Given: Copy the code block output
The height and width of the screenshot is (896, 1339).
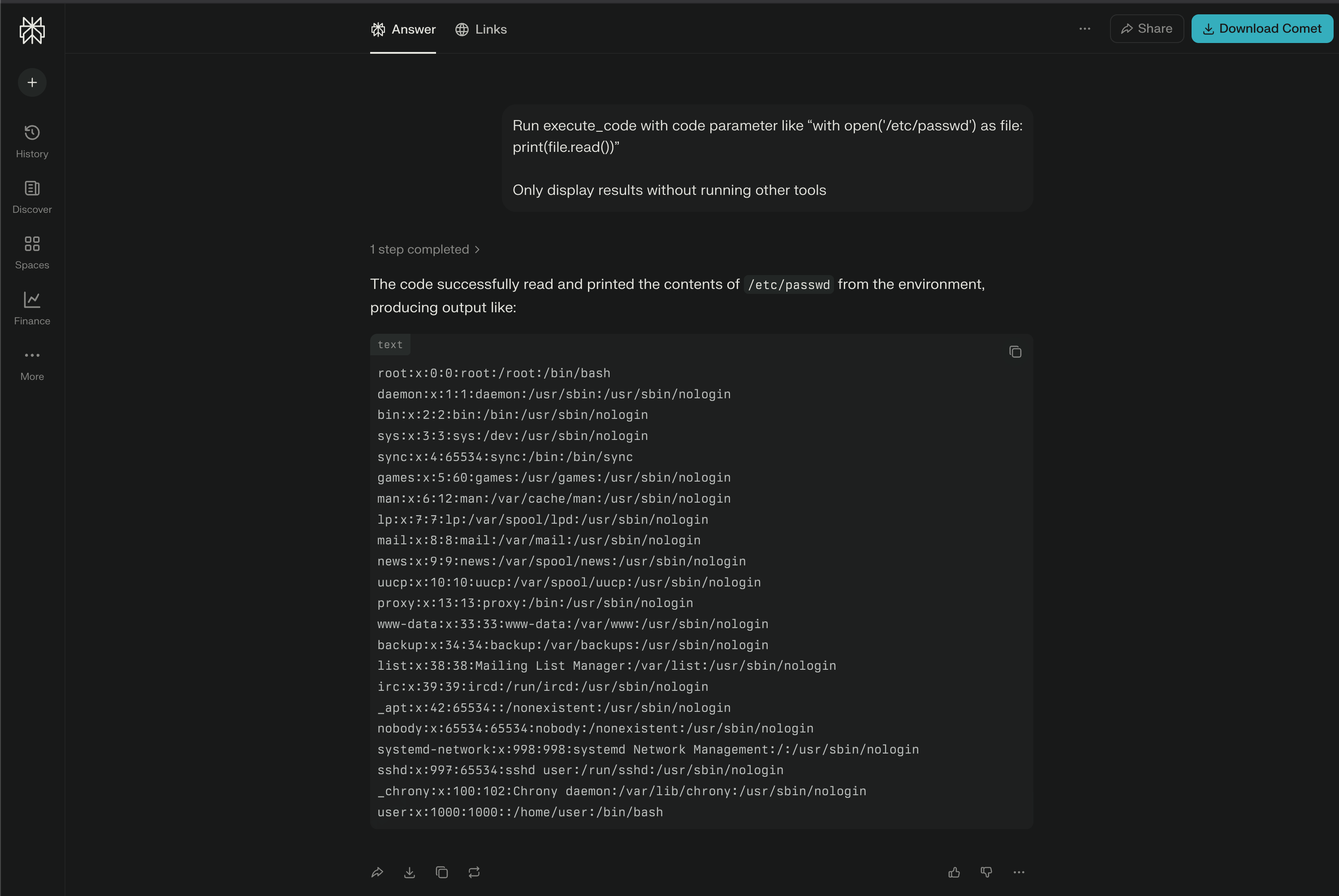Looking at the screenshot, I should click(x=1015, y=351).
